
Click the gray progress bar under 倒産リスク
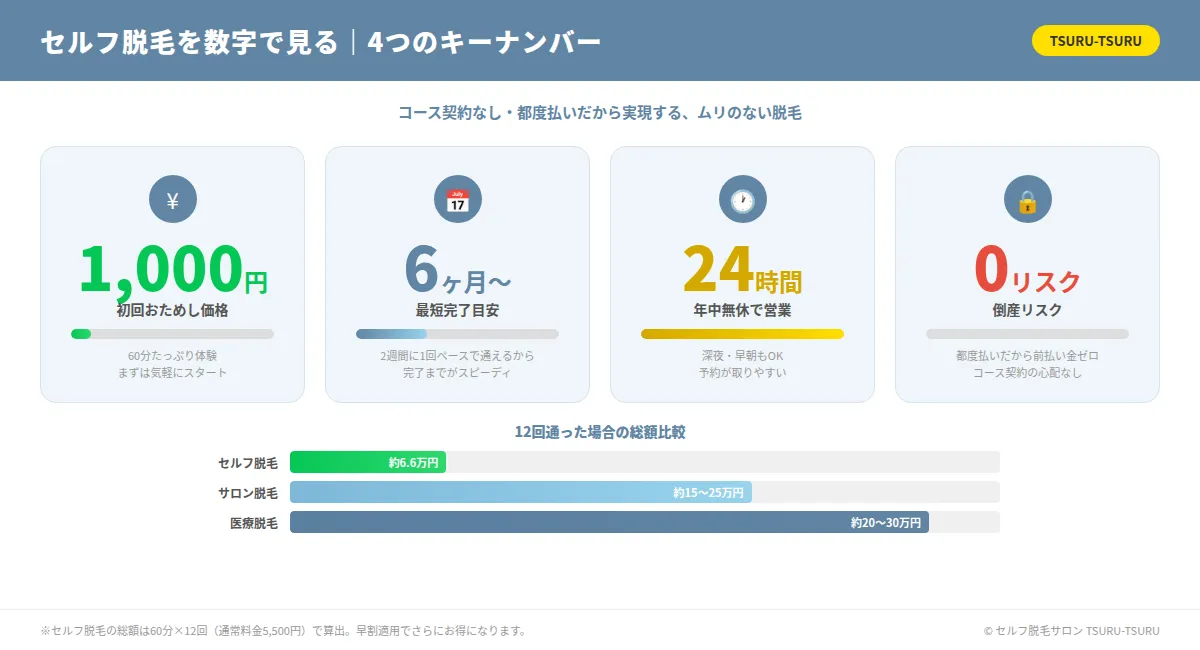tap(1027, 334)
